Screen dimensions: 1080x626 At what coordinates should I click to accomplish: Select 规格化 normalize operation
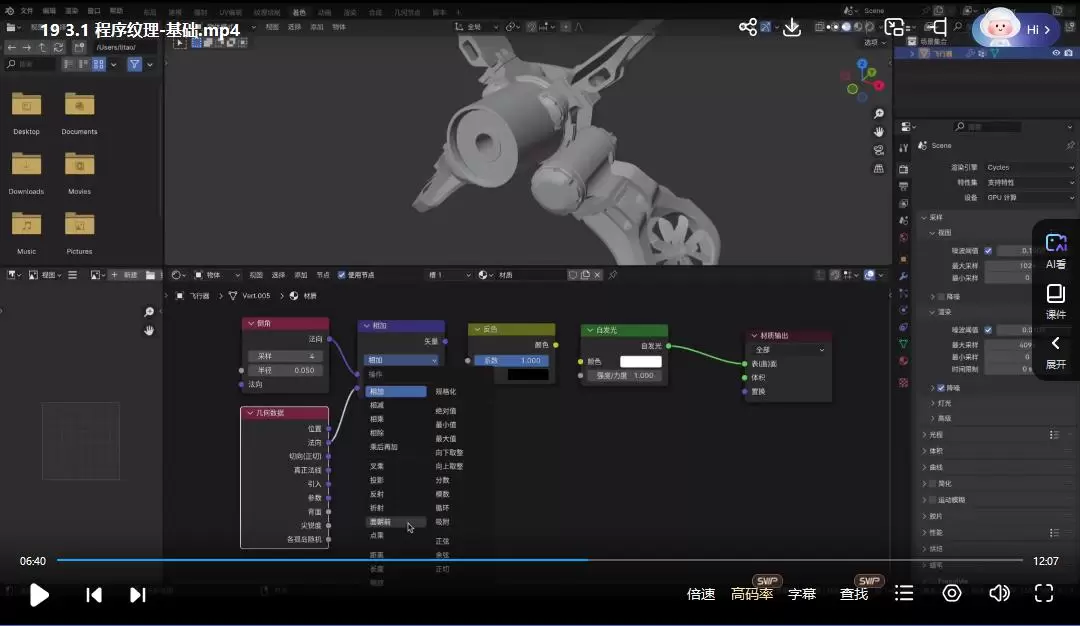pos(446,391)
